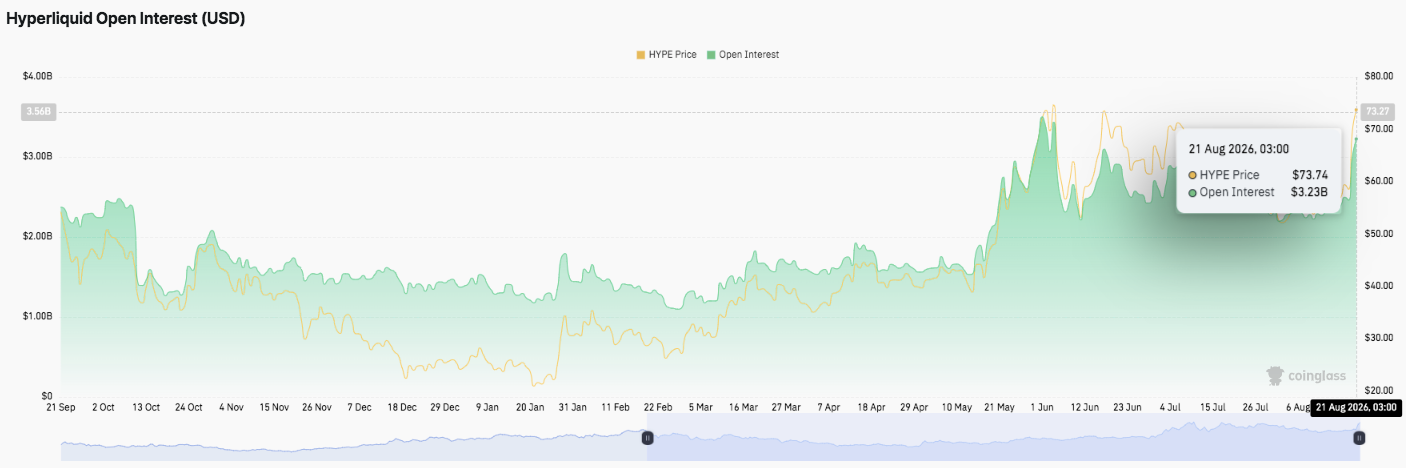The height and width of the screenshot is (468, 1406).
Task: Click the $50.00 right axis label
Action: [x=1379, y=233]
